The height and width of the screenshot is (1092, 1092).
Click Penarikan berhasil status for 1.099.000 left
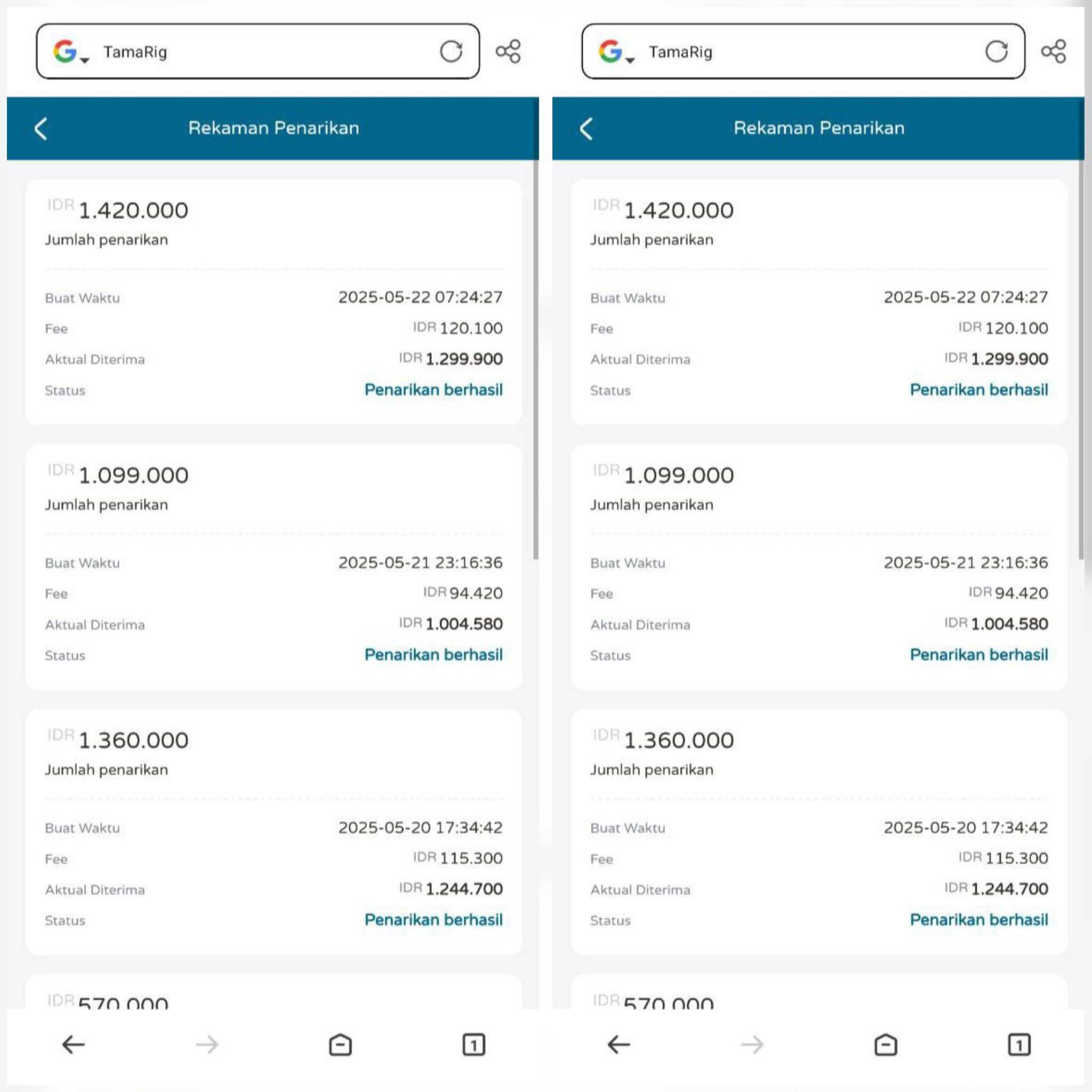pos(433,655)
